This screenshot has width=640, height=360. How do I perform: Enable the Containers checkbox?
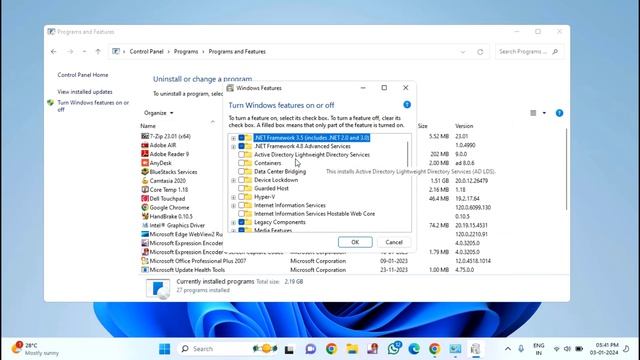(x=241, y=163)
